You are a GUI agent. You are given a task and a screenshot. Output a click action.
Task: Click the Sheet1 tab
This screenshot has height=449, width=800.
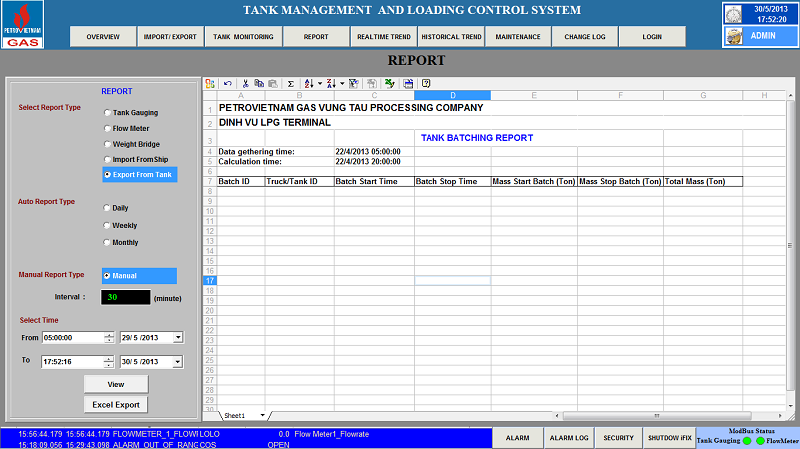(x=235, y=415)
